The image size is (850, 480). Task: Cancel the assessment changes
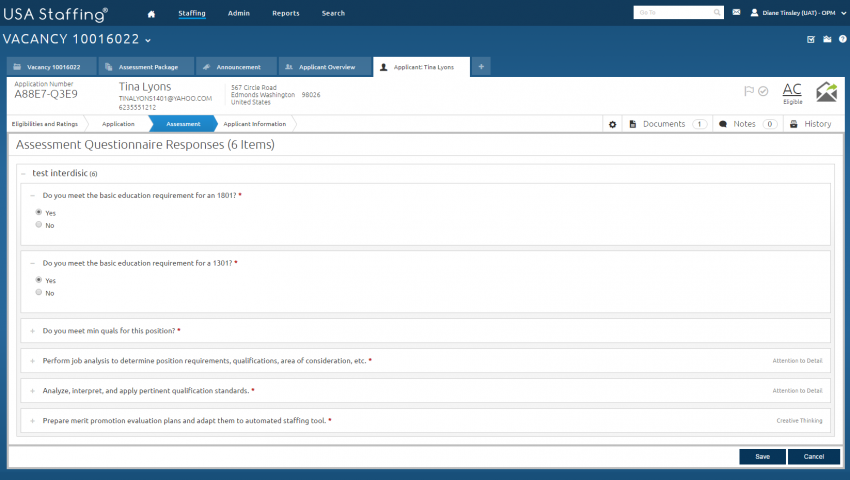tap(814, 457)
